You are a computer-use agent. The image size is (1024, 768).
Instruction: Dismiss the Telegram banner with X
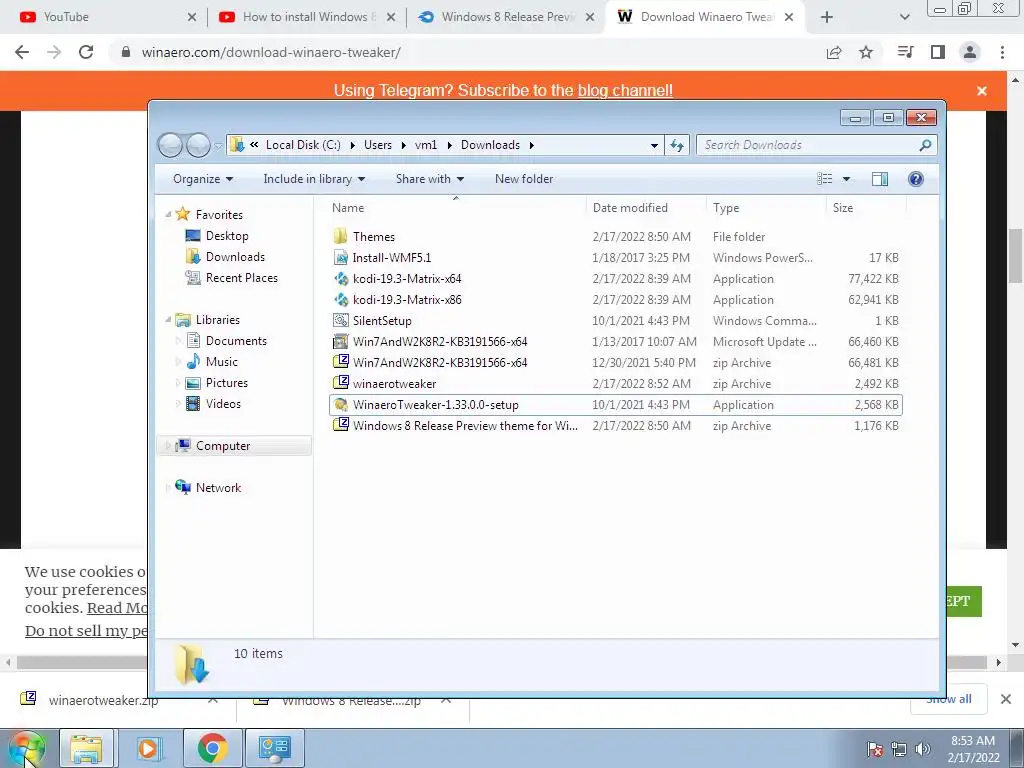(x=982, y=91)
